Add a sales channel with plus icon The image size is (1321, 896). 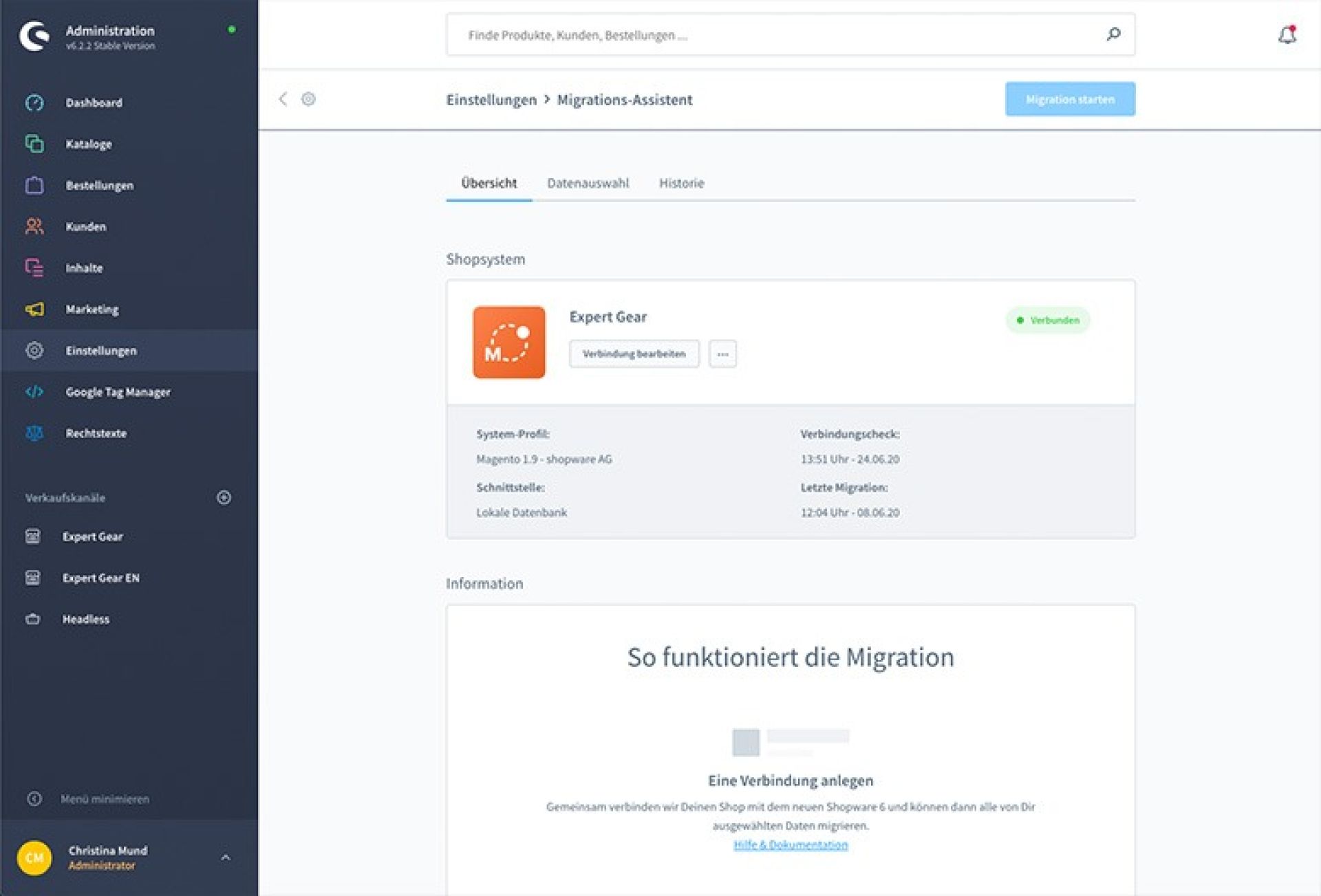224,497
